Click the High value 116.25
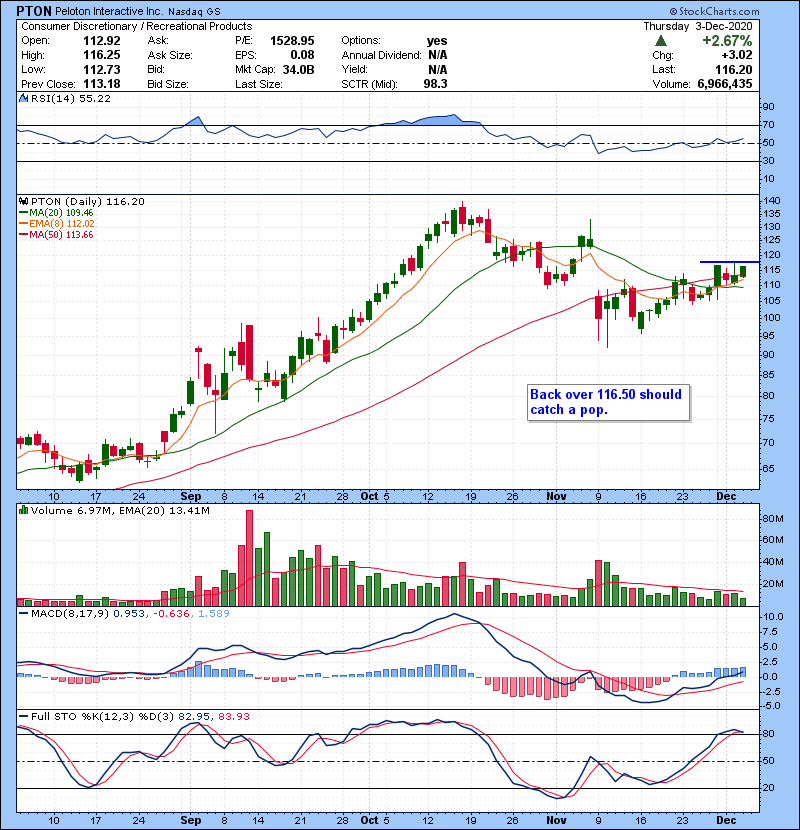Image resolution: width=800 pixels, height=830 pixels. coord(102,55)
